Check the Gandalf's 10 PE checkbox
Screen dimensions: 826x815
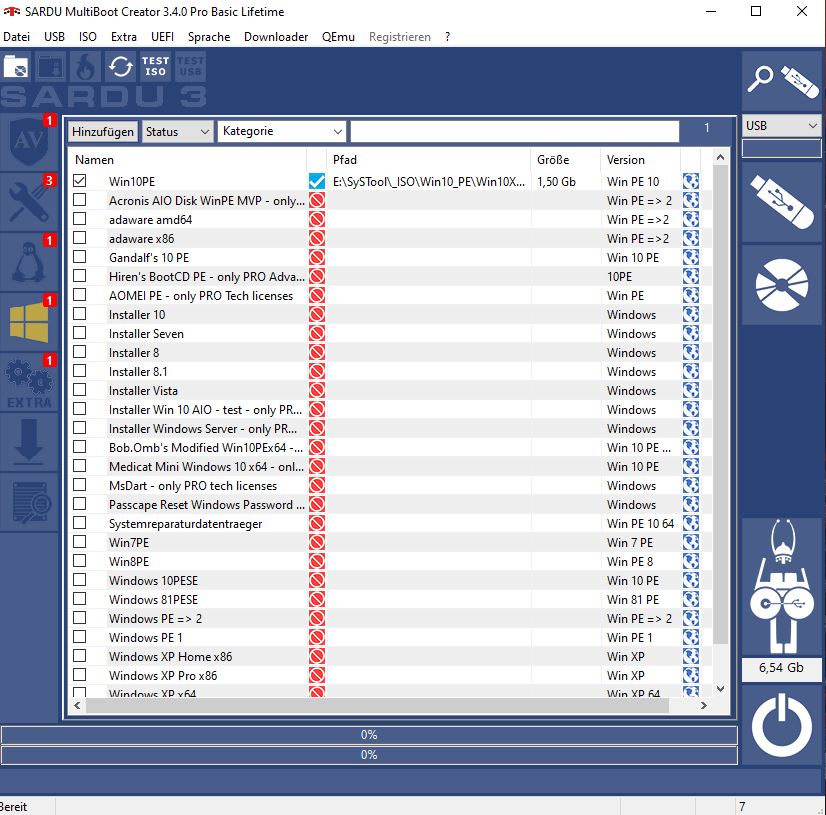pos(80,257)
